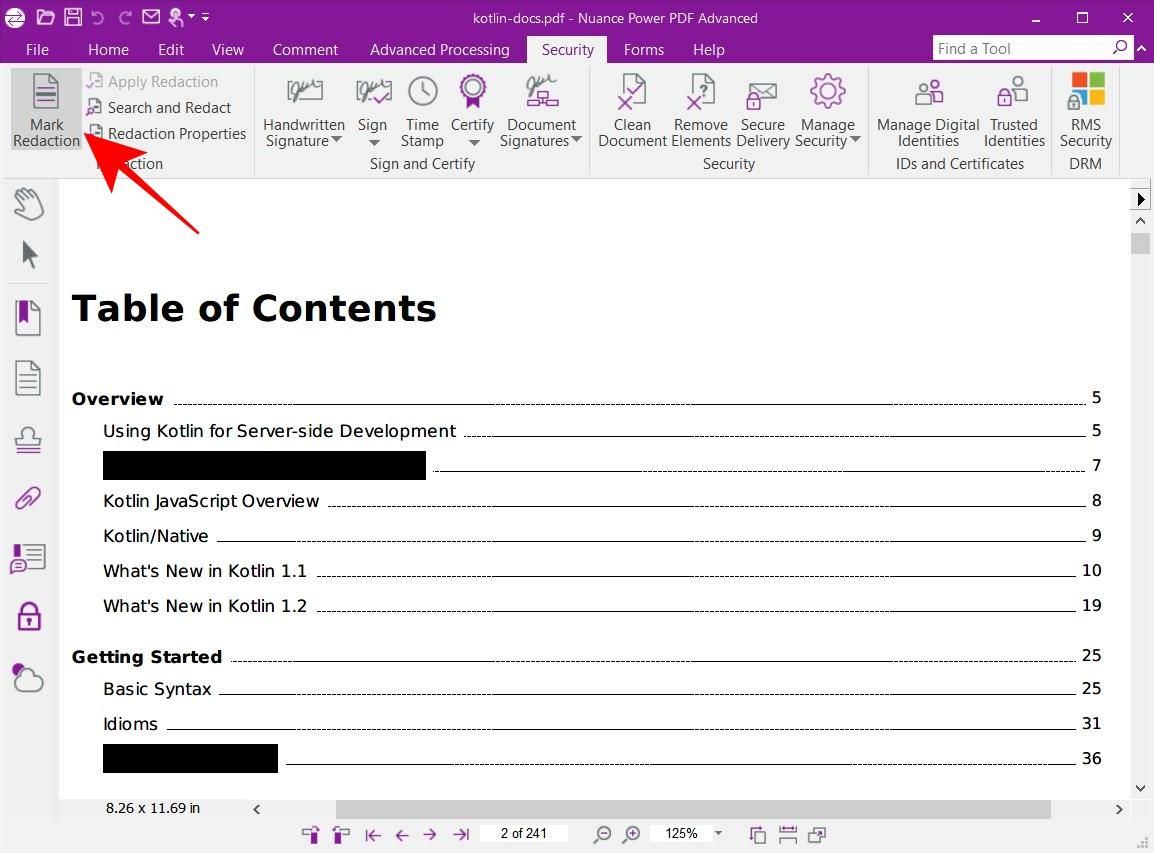Click the RMS Security icon
Viewport: 1154px width, 853px height.
click(x=1085, y=110)
